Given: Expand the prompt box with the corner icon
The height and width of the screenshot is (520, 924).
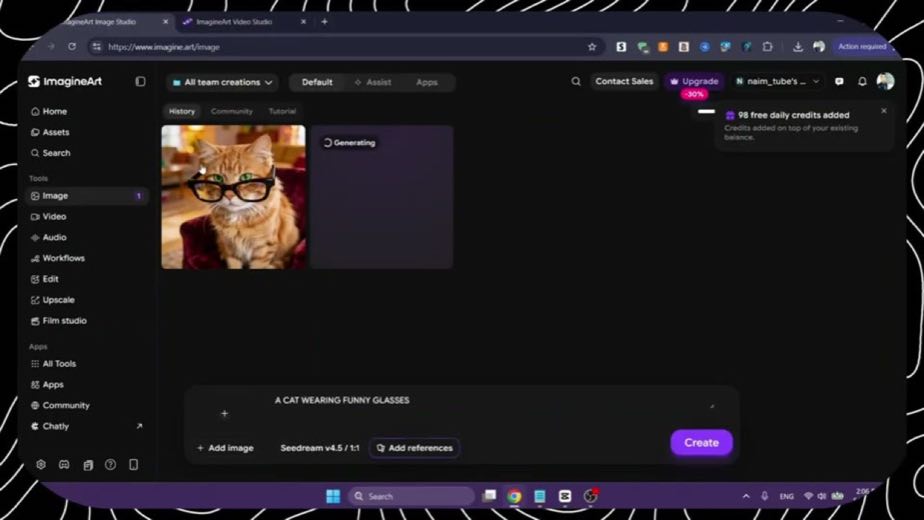Looking at the screenshot, I should coord(712,406).
